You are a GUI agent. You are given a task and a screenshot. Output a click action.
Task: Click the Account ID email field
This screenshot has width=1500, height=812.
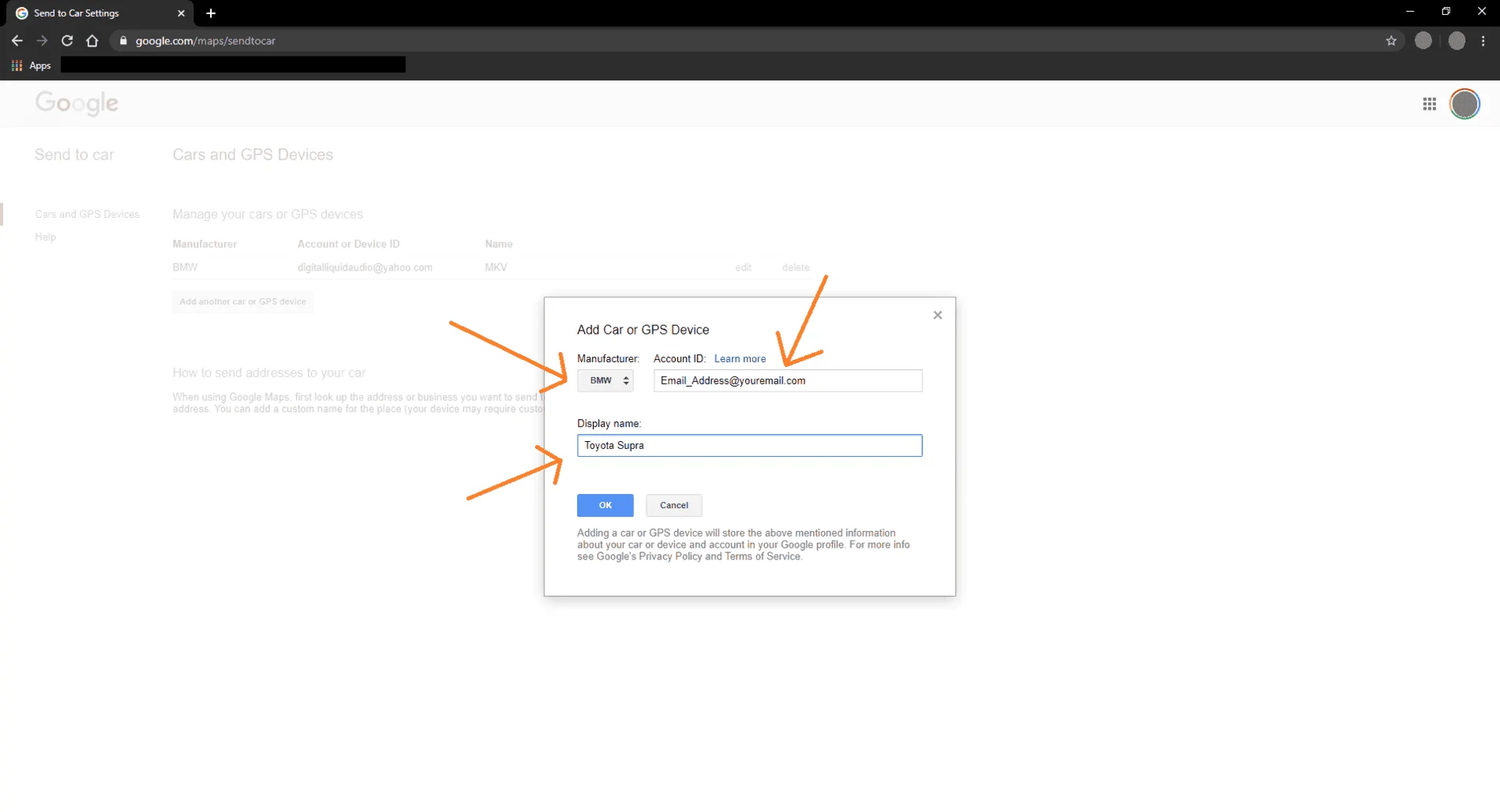coord(787,380)
